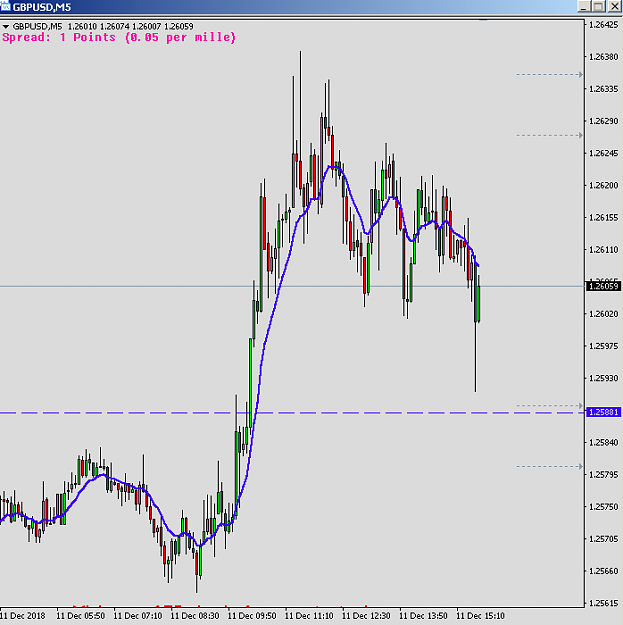Image resolution: width=623 pixels, height=625 pixels.
Task: Click the 11 Dec 12:30 time label
Action: [366, 616]
